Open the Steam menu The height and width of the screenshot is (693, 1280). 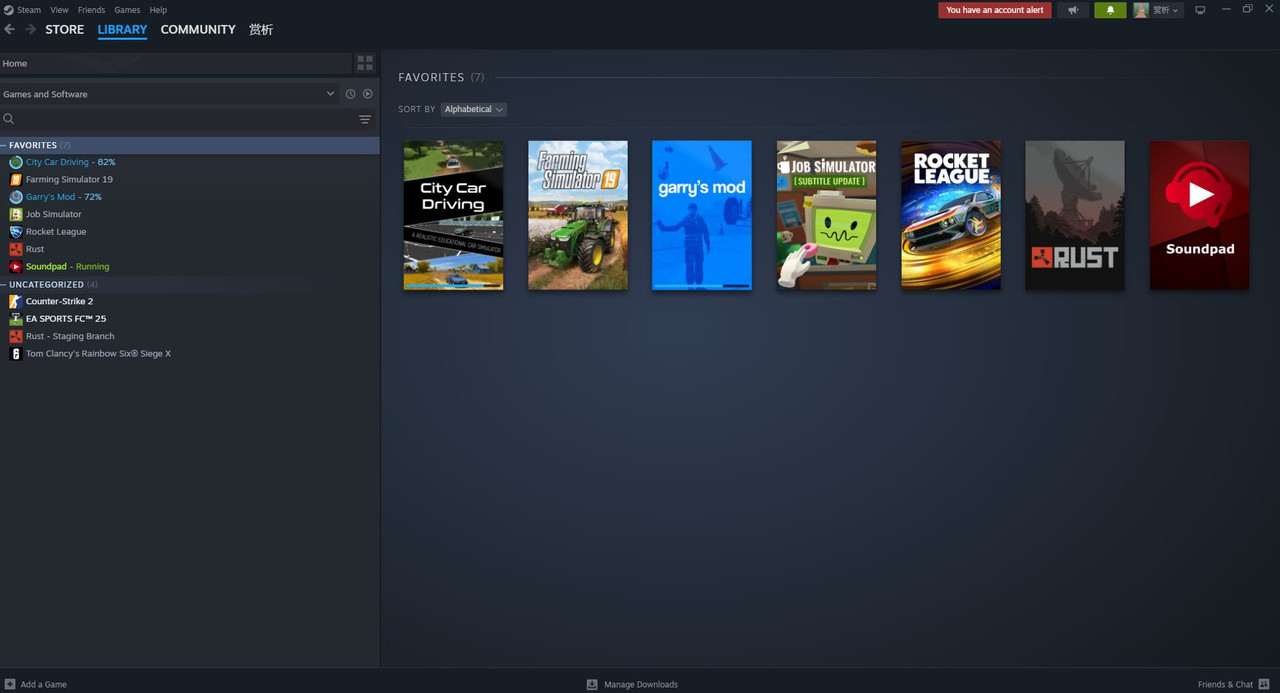coord(29,10)
